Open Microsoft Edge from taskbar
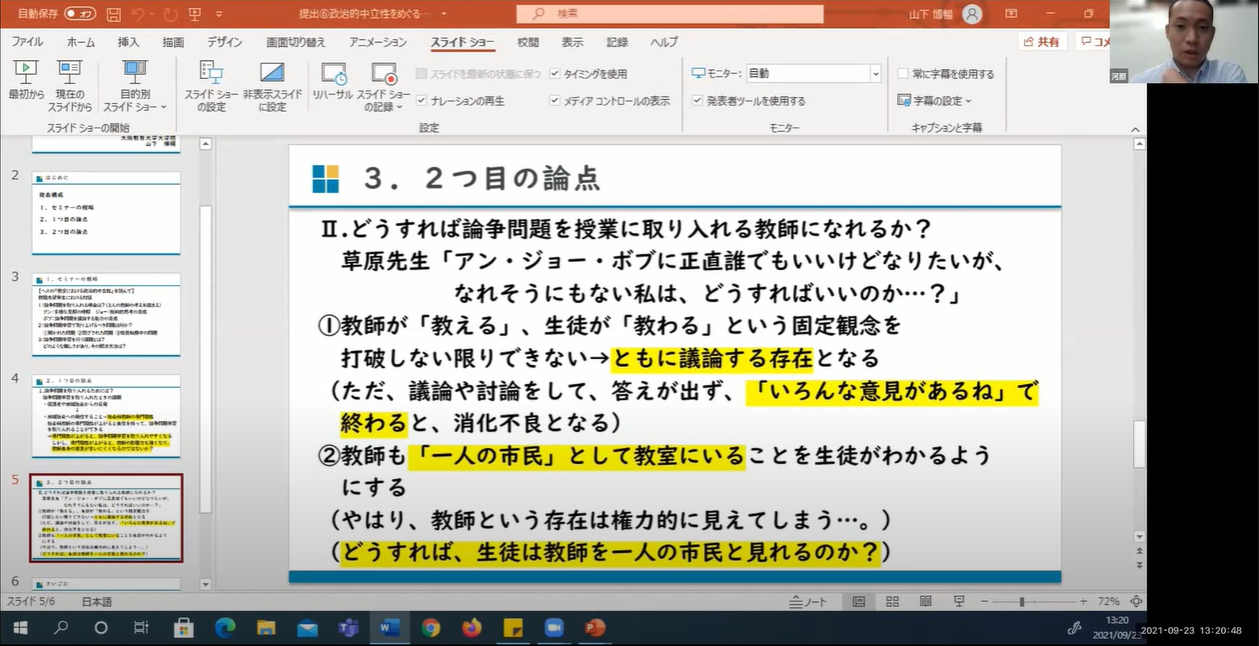 click(x=225, y=628)
